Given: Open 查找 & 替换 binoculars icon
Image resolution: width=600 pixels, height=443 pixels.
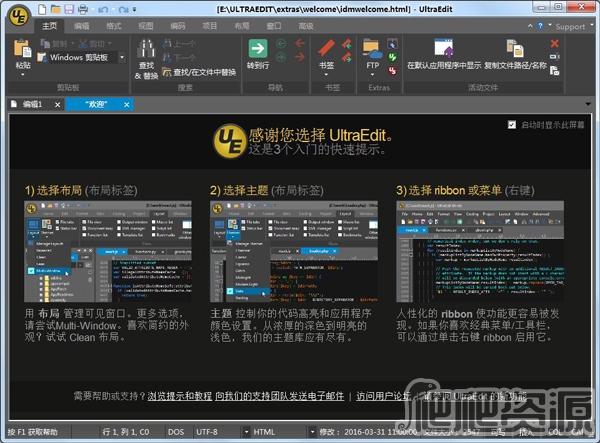Looking at the screenshot, I should click(146, 49).
